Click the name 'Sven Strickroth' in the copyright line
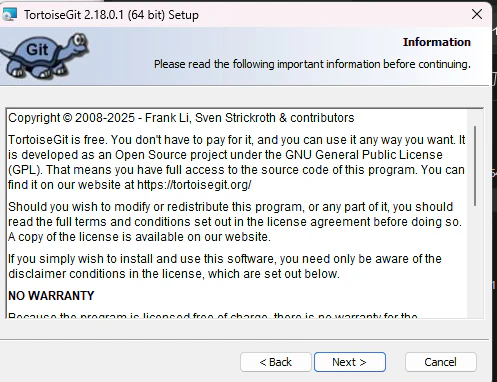This screenshot has height=382, width=497. pos(235,118)
